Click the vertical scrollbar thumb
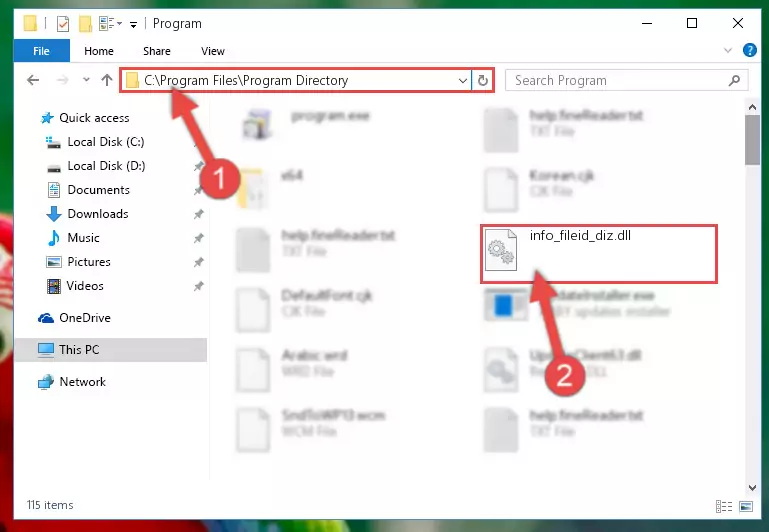Image resolution: width=769 pixels, height=532 pixels. point(752,140)
